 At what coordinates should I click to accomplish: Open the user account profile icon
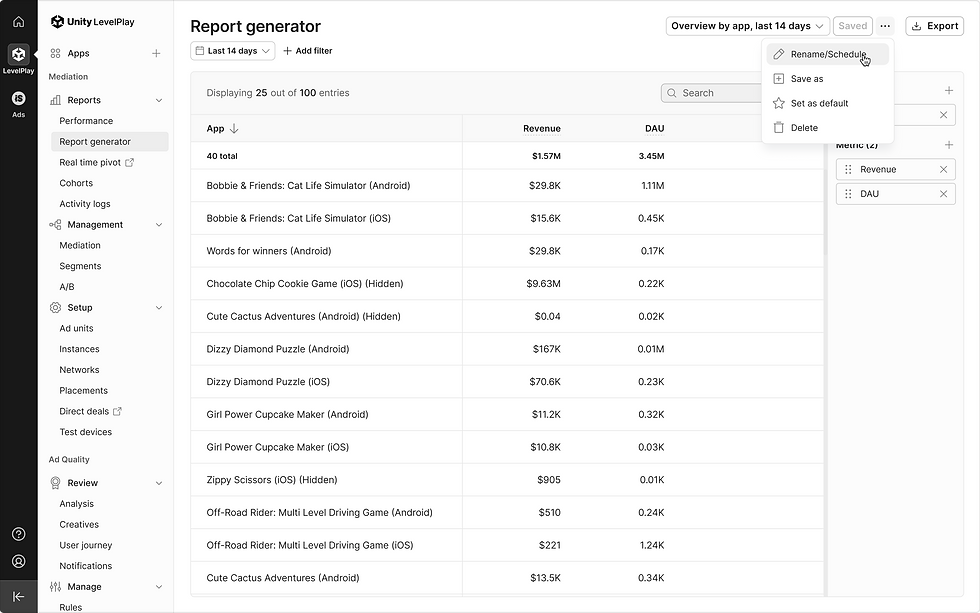click(19, 561)
